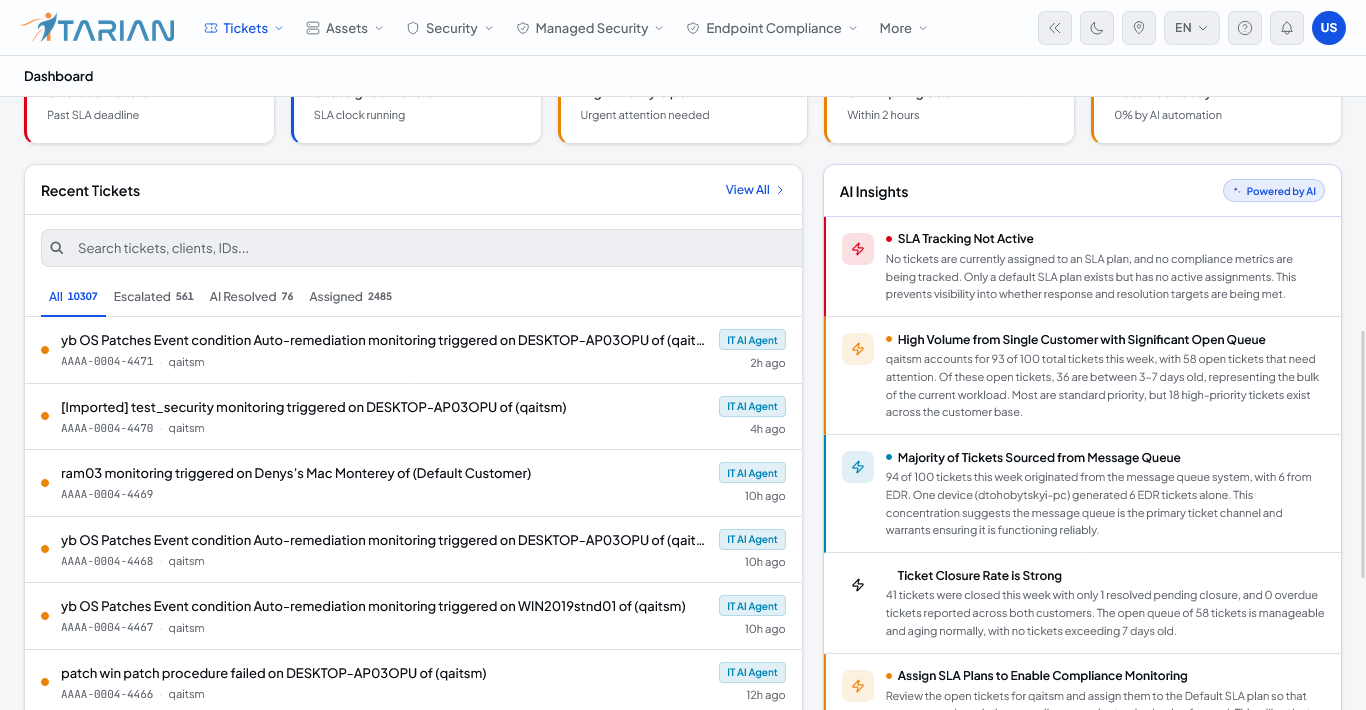
Task: Expand the Tickets menu
Action: tap(244, 28)
